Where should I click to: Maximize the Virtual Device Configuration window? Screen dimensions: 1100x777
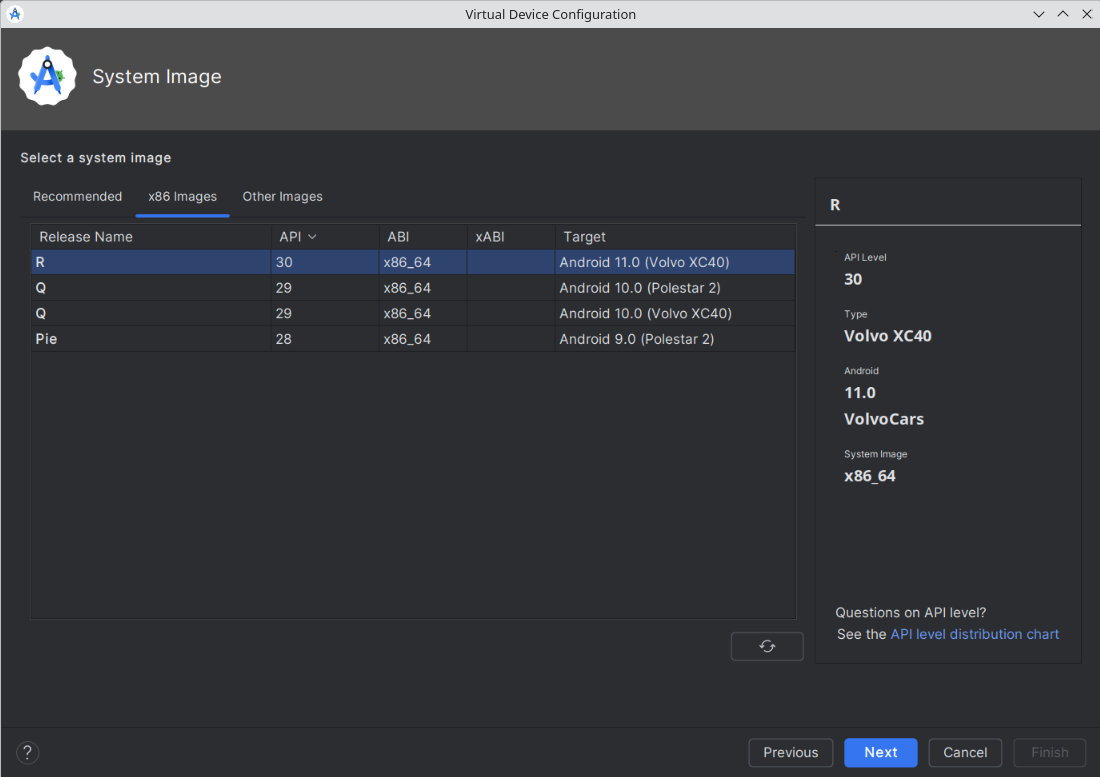pyautogui.click(x=1063, y=14)
